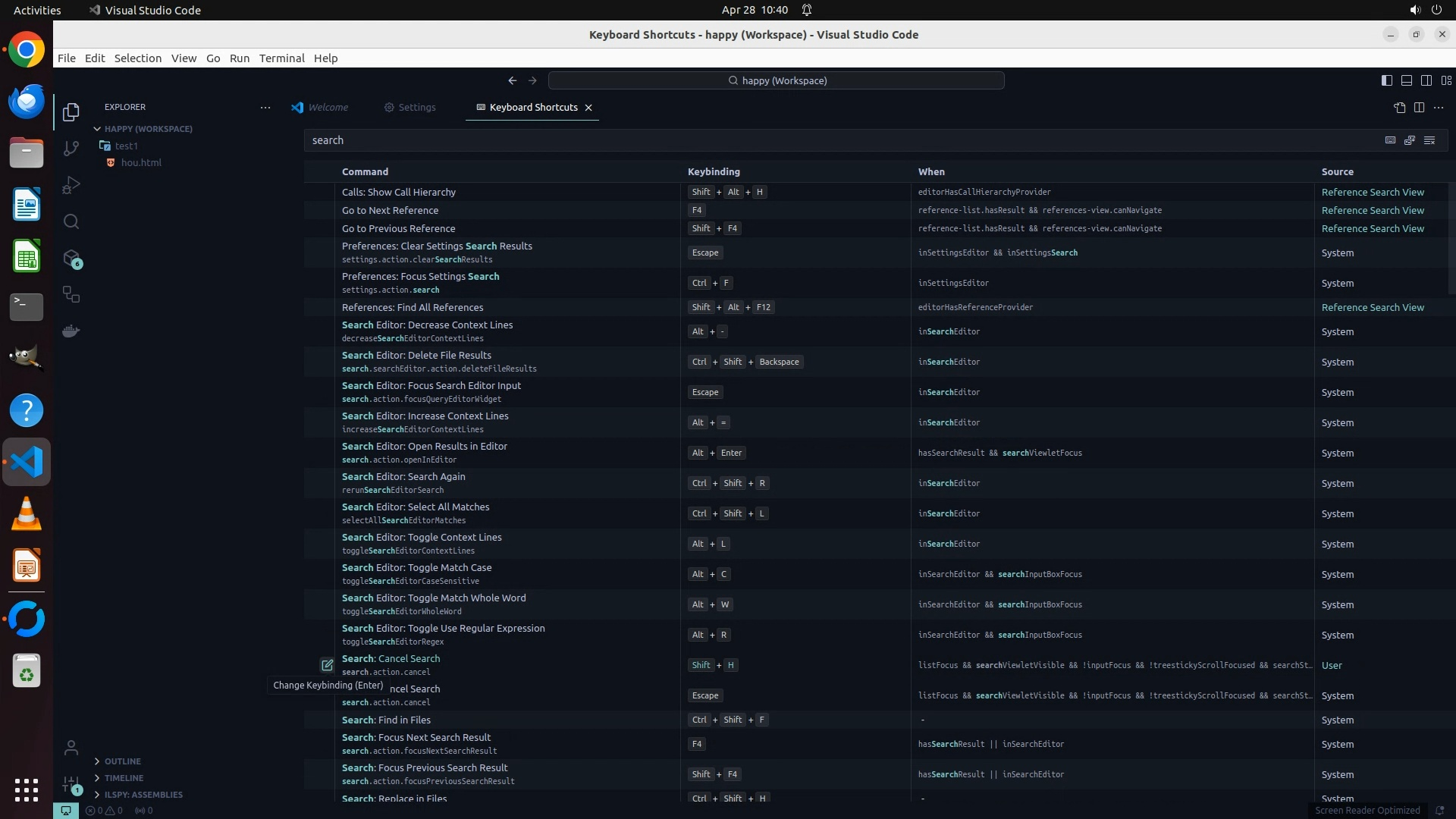
Task: Open the Terminal menu
Action: (x=281, y=58)
